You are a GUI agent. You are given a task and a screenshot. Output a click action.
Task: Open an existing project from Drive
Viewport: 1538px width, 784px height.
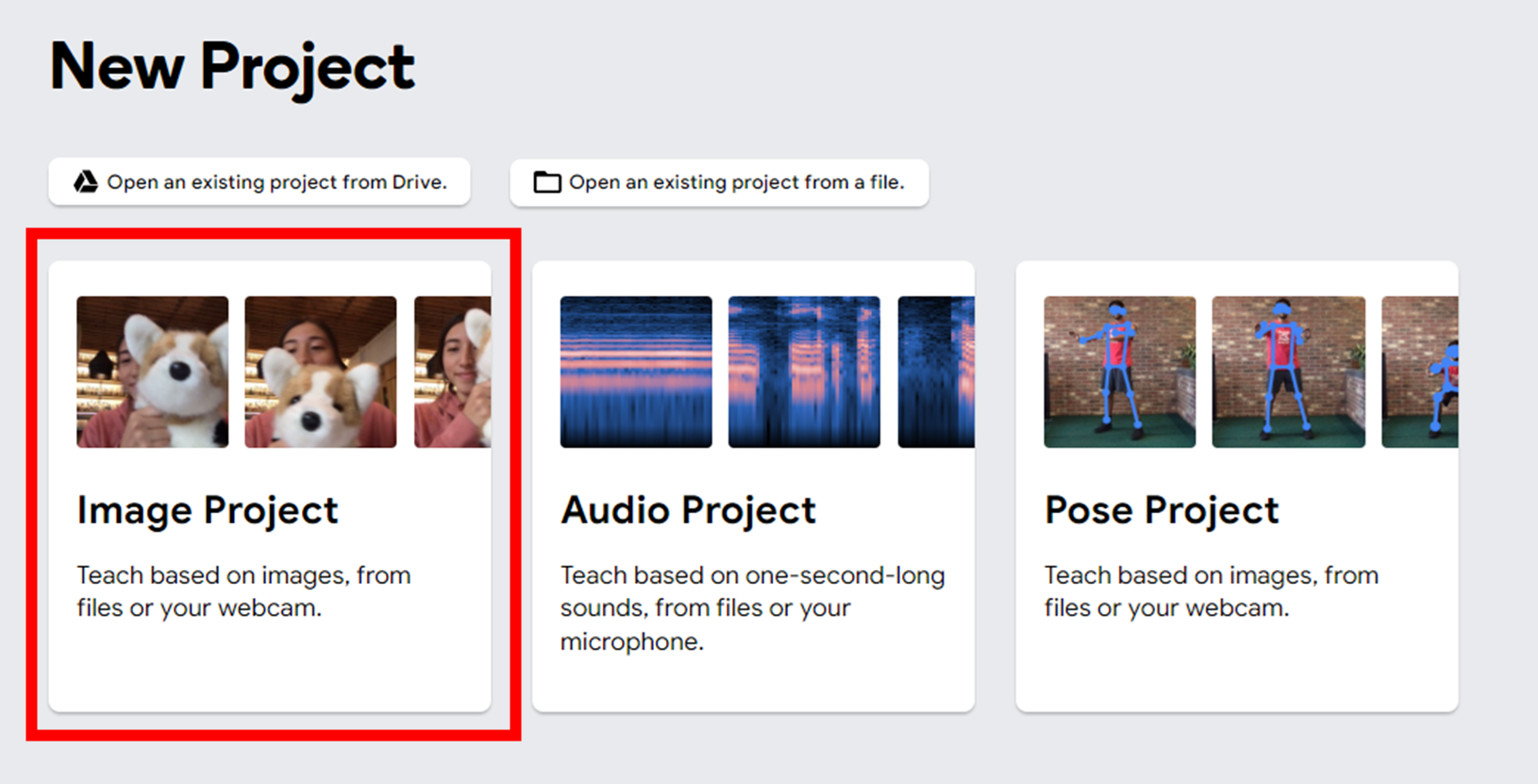pyautogui.click(x=259, y=182)
